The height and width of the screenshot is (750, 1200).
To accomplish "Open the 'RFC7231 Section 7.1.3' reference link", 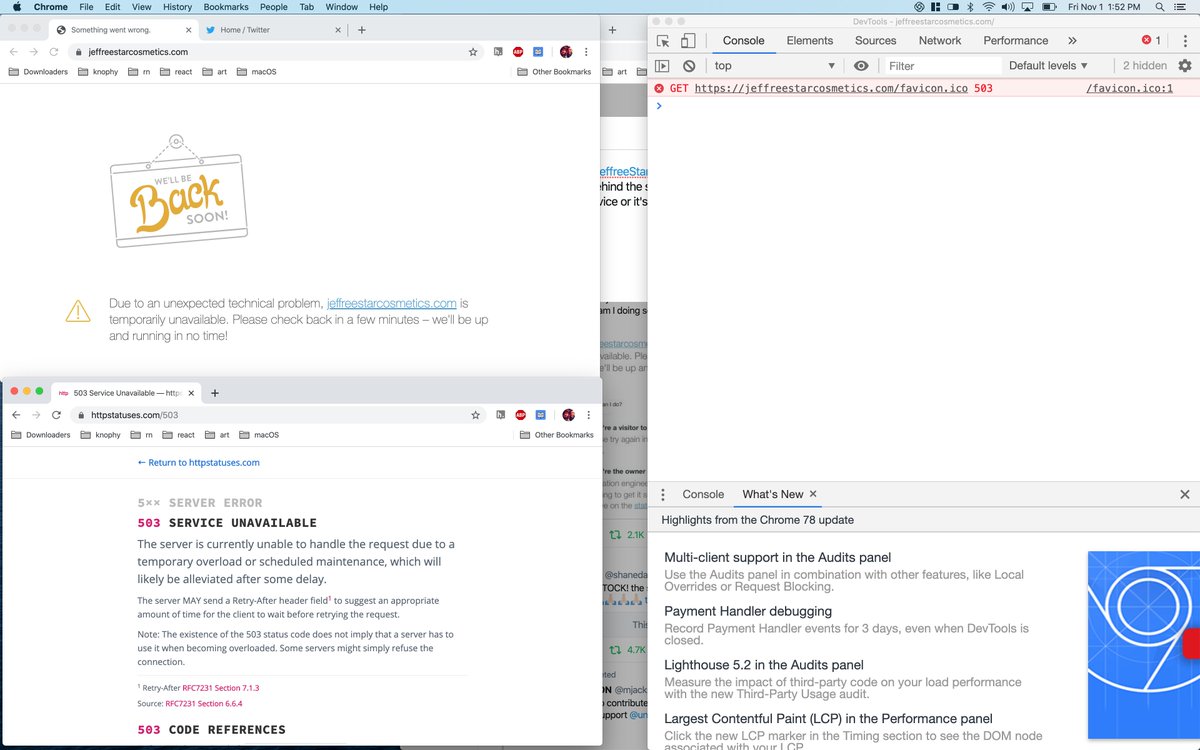I will [220, 688].
